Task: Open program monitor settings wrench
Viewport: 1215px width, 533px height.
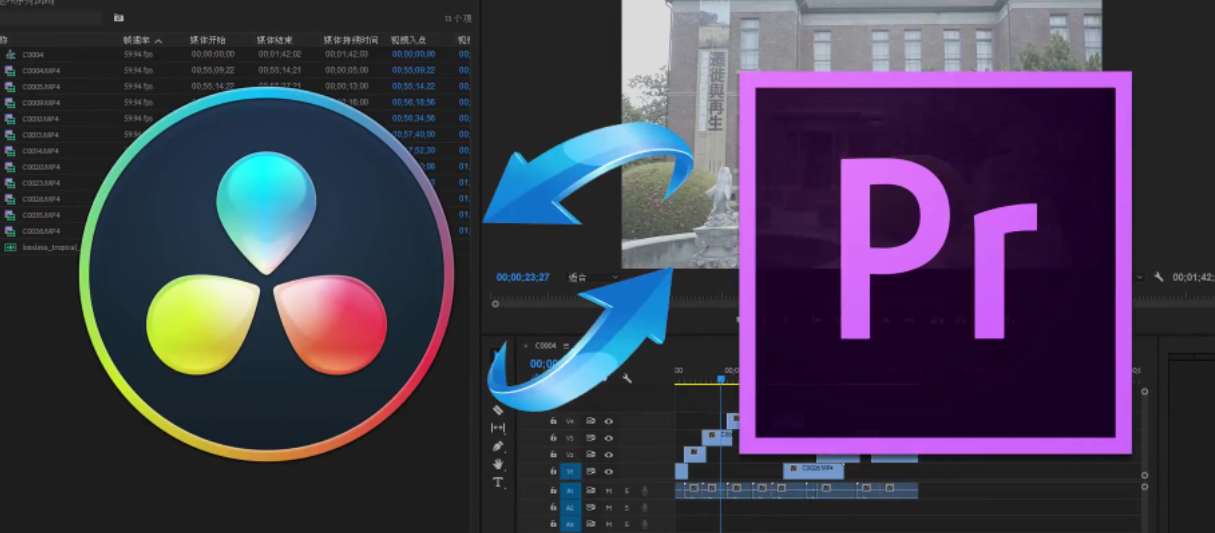Action: (x=1158, y=277)
